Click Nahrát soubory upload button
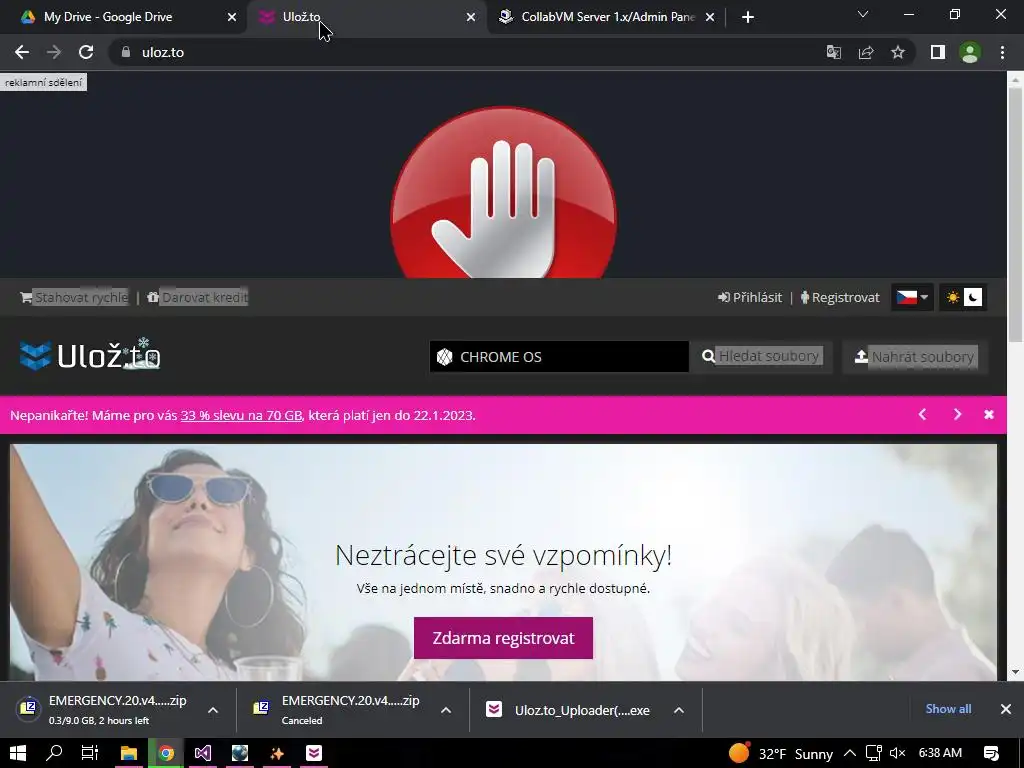Image resolution: width=1024 pixels, height=768 pixels. tap(915, 357)
